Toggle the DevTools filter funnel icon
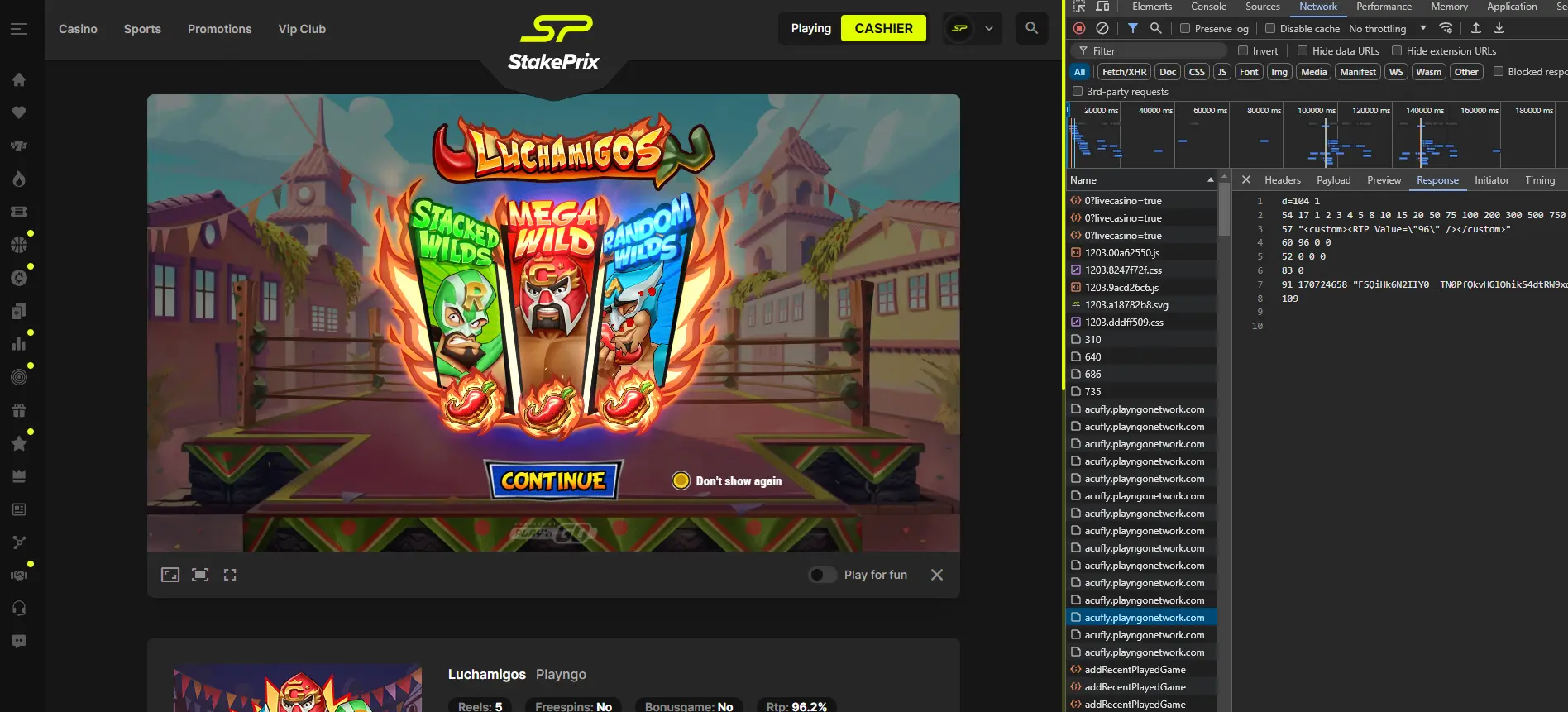1568x712 pixels. point(1133,28)
